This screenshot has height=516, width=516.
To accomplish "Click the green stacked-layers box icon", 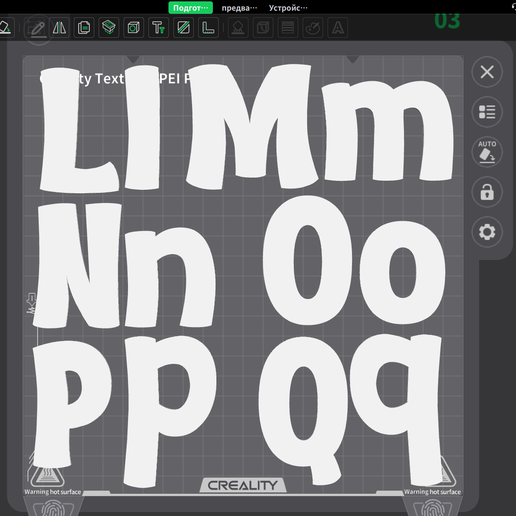I will click(109, 28).
